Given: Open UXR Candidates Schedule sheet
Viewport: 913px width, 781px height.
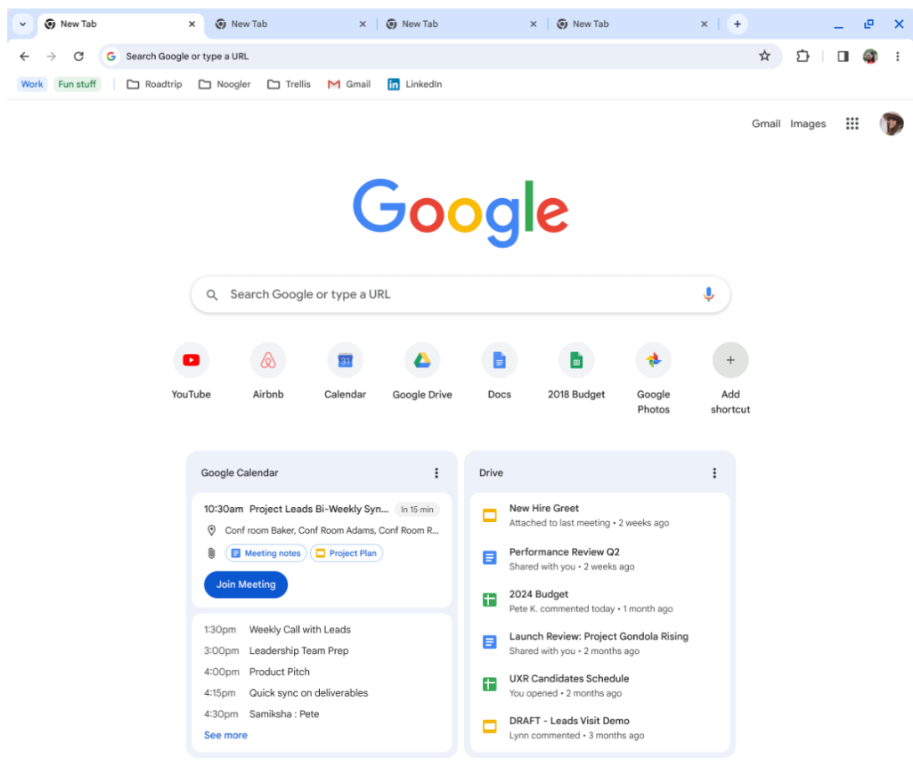Looking at the screenshot, I should pyautogui.click(x=600, y=685).
